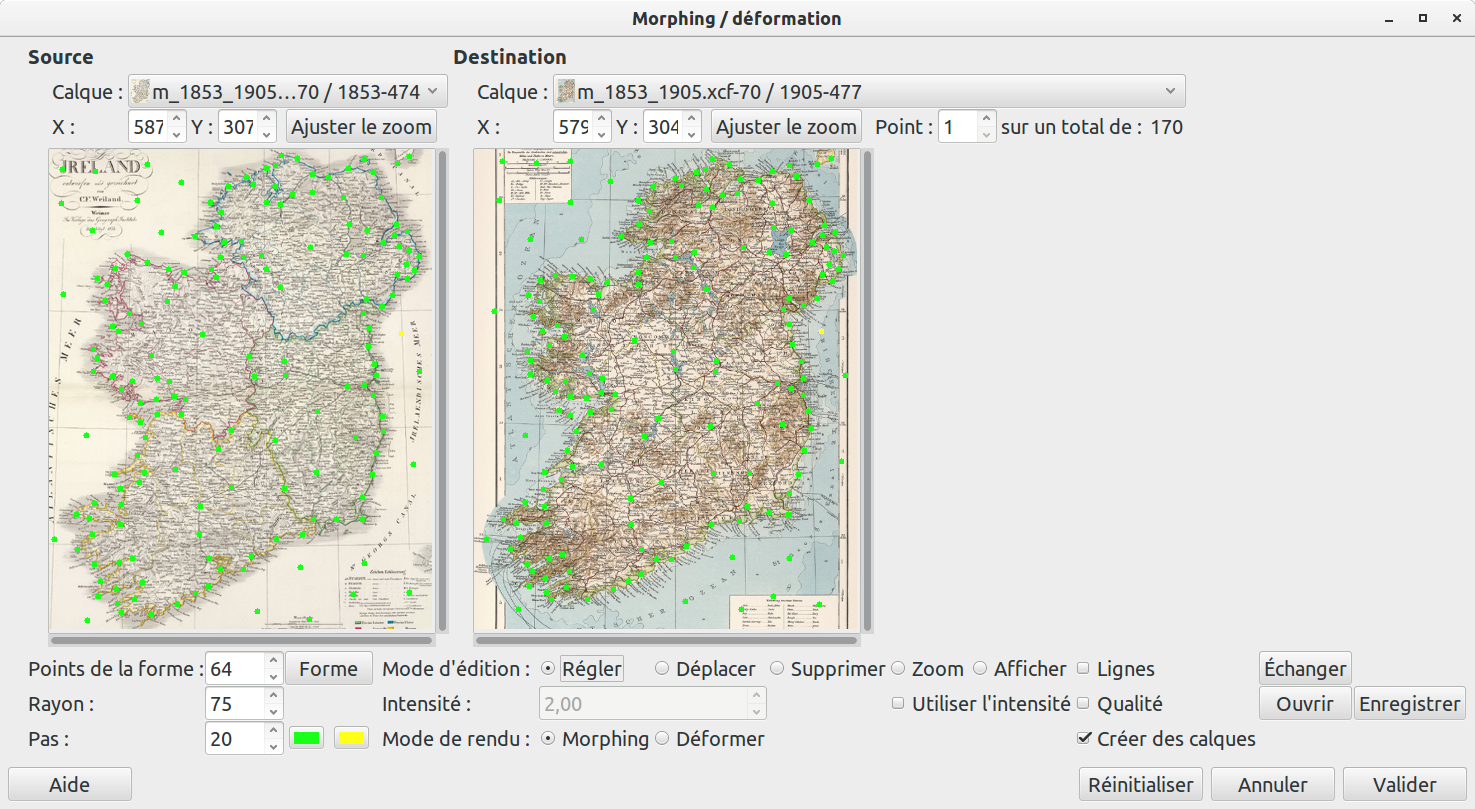Decrease Destination Y value with down arrow
Image resolution: width=1475 pixels, height=809 pixels.
click(691, 135)
